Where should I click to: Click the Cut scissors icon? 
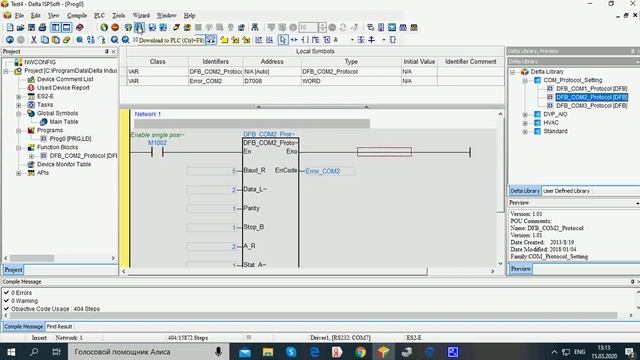34,40
